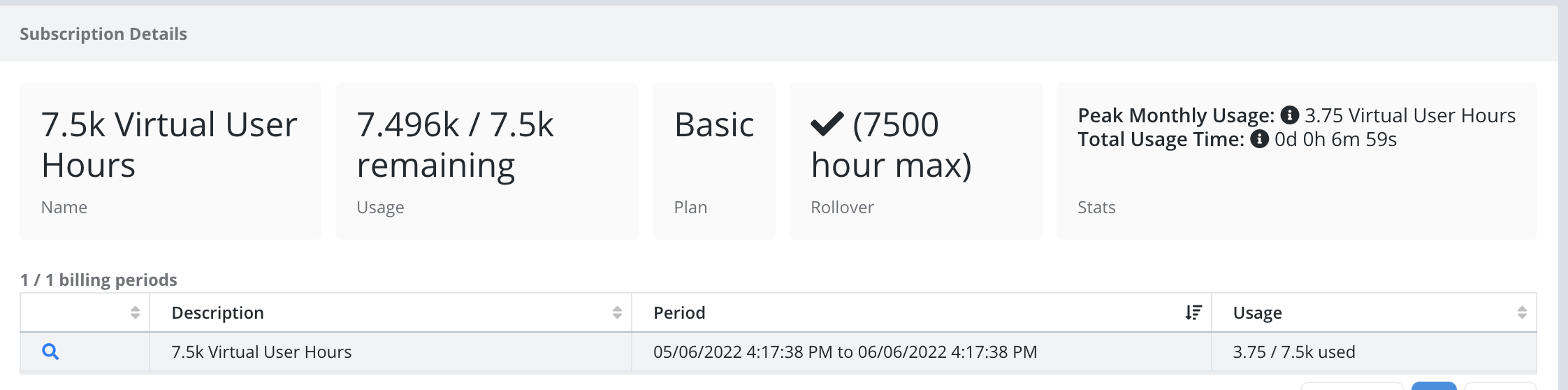Open the magnifier icon for the billing period
This screenshot has width=1568, height=390.
coord(50,352)
